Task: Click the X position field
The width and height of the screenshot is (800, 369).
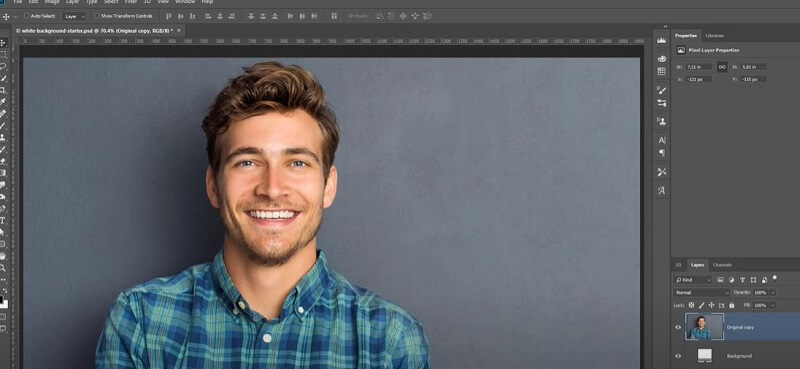Action: click(x=698, y=80)
